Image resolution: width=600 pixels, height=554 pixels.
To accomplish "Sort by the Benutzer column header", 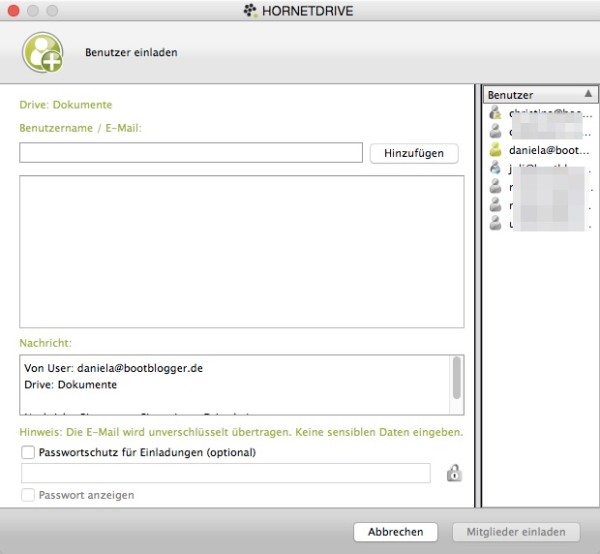I will pos(540,95).
